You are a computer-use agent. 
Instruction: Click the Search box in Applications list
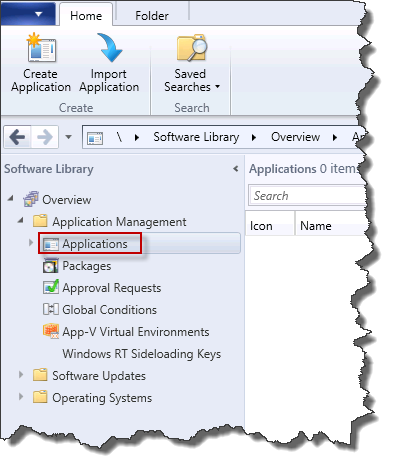coord(307,196)
